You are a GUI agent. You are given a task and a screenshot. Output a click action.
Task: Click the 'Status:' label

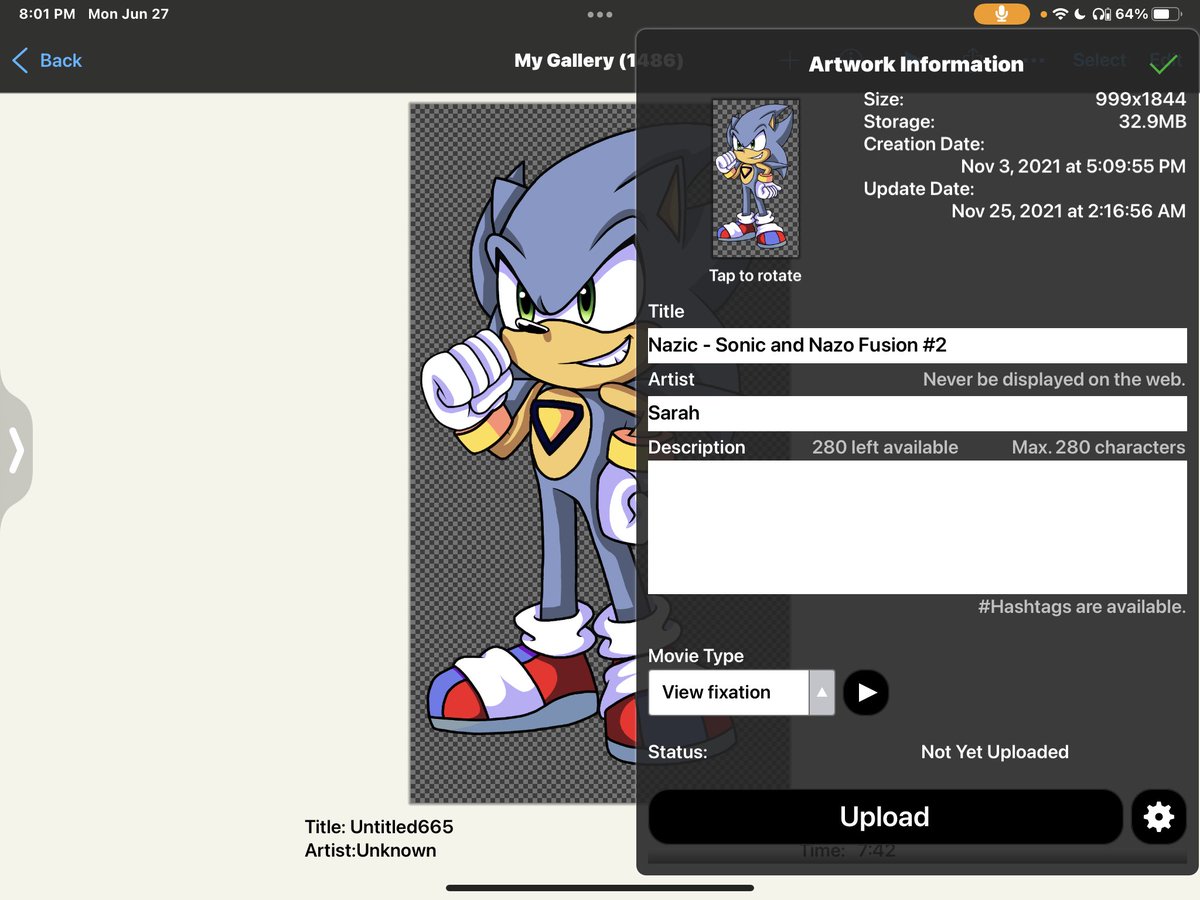pyautogui.click(x=677, y=752)
